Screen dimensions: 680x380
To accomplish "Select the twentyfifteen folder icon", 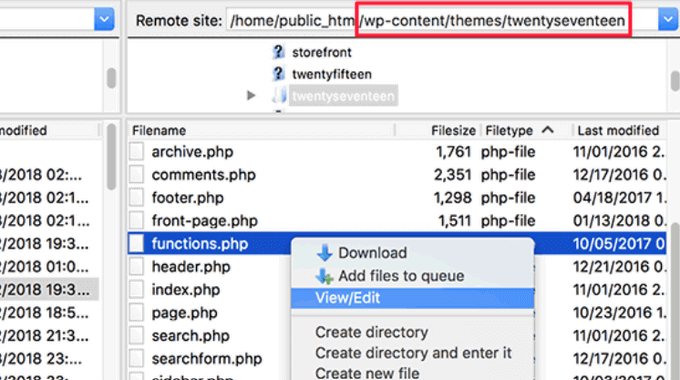I will [278, 74].
